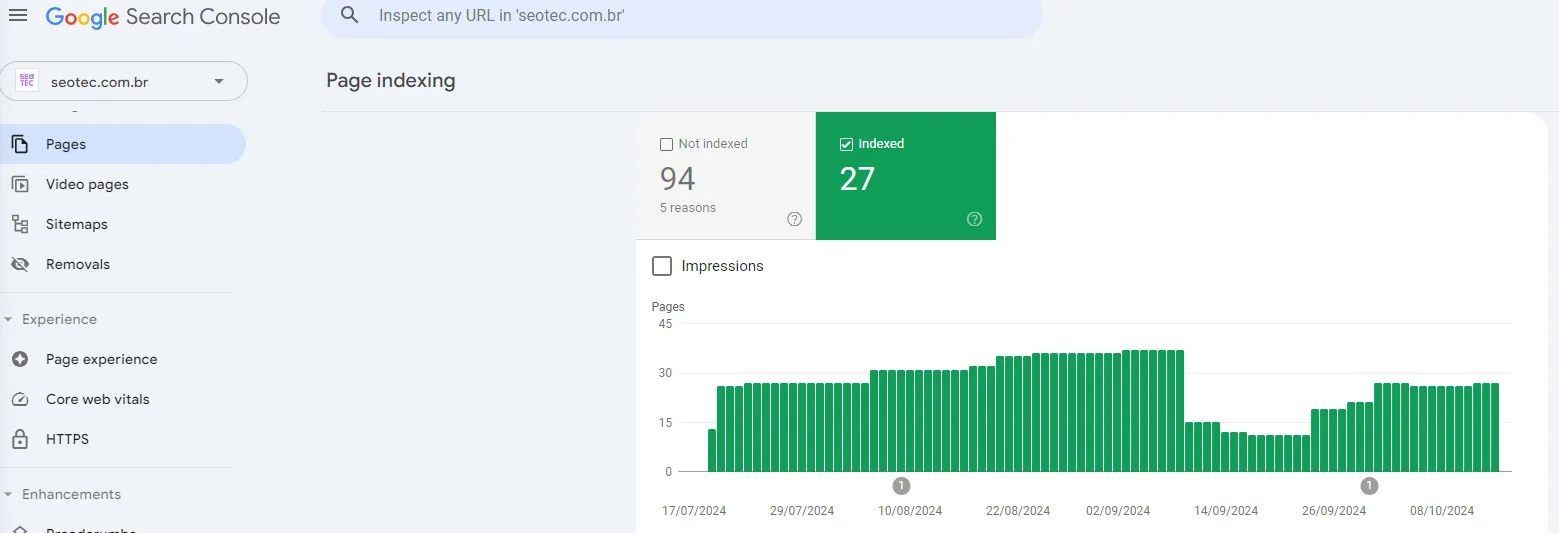The image size is (1559, 533).
Task: Focus the Inspect any URL field
Action: (x=682, y=16)
